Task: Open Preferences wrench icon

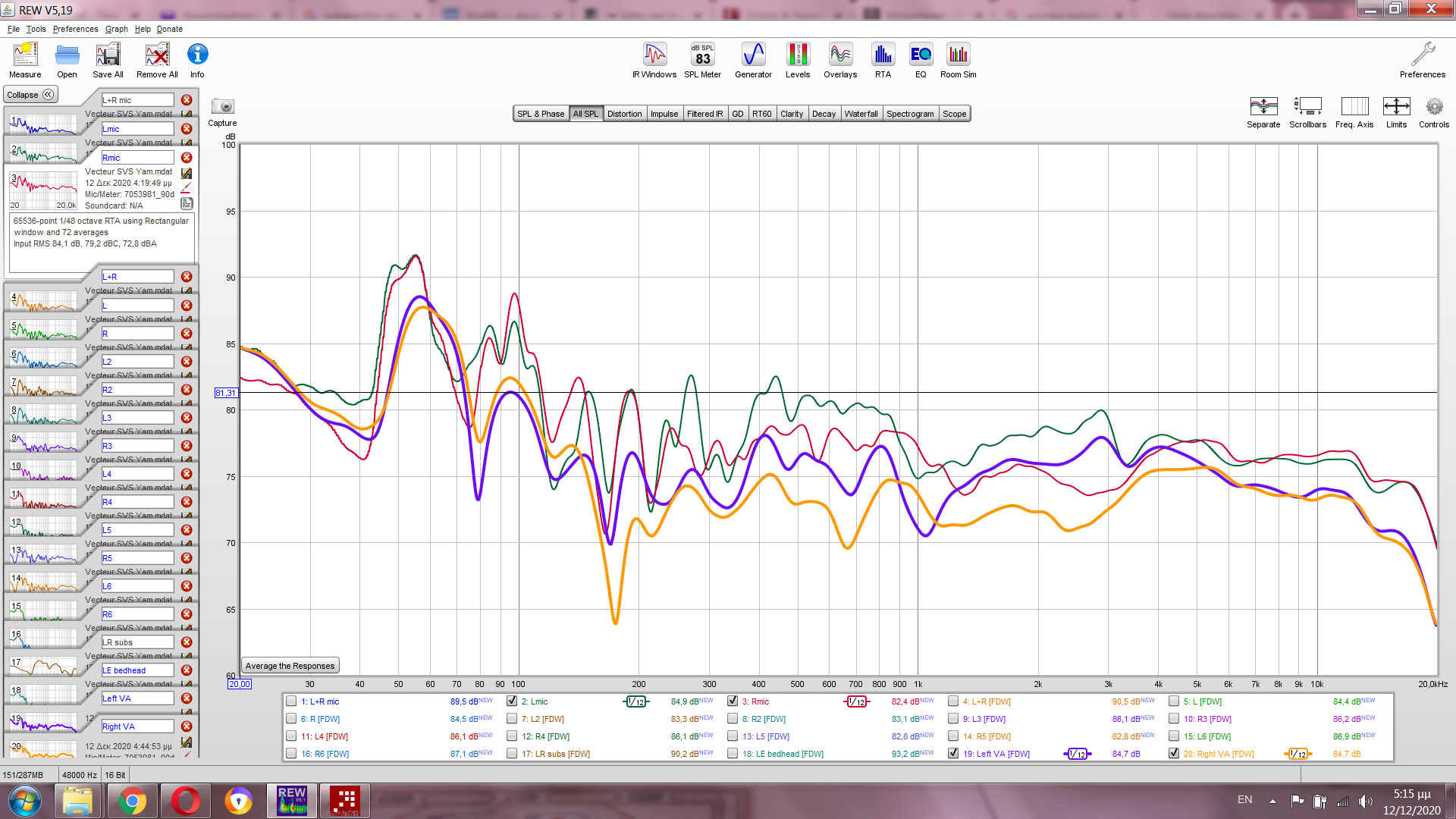Action: (1423, 60)
